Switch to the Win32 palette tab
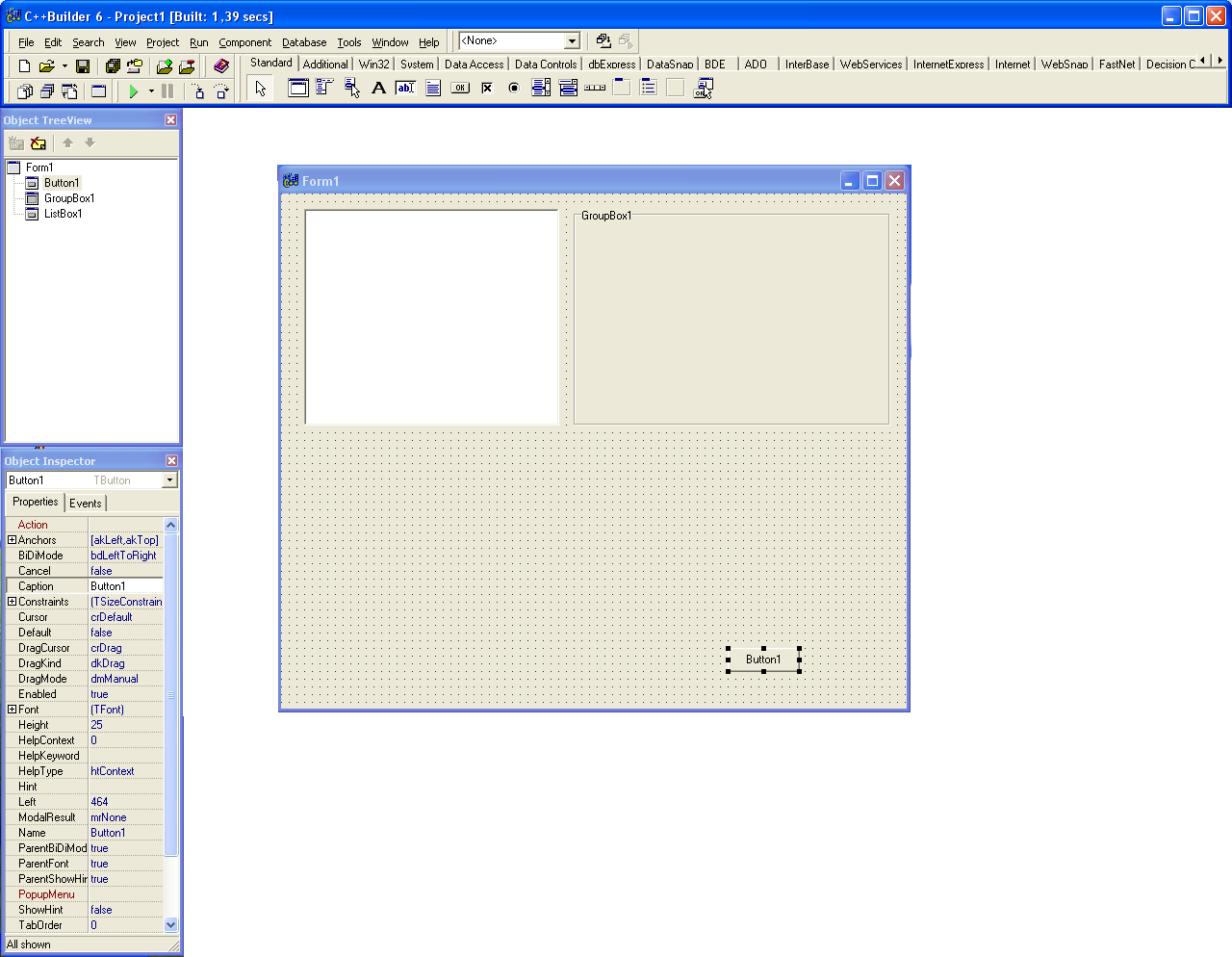This screenshot has width=1232, height=957. 373,65
